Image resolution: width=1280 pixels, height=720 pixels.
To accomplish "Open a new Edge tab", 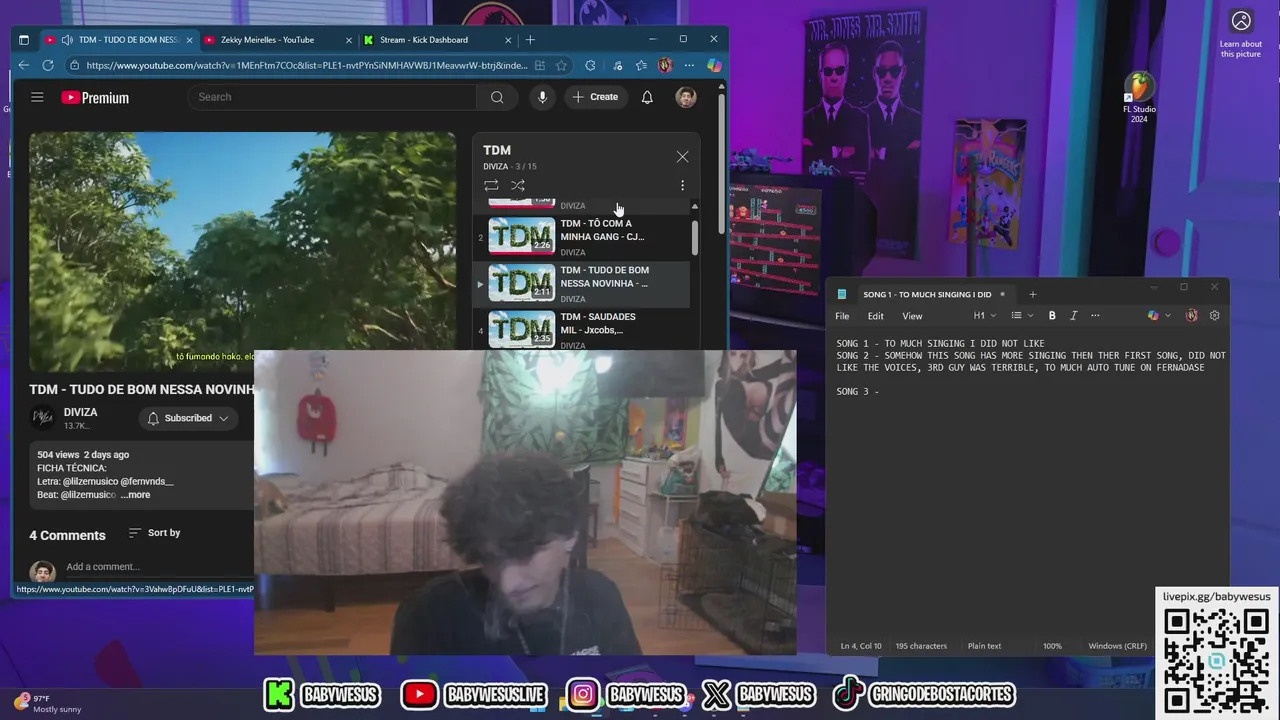I will tap(530, 40).
